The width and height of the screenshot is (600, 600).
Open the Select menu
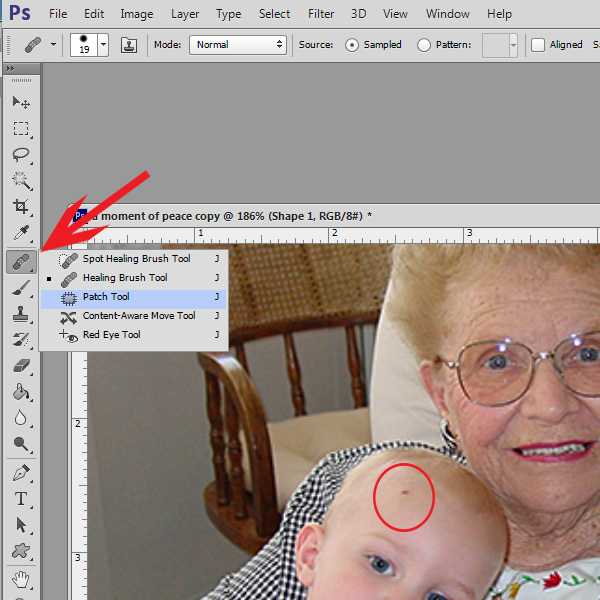point(274,14)
